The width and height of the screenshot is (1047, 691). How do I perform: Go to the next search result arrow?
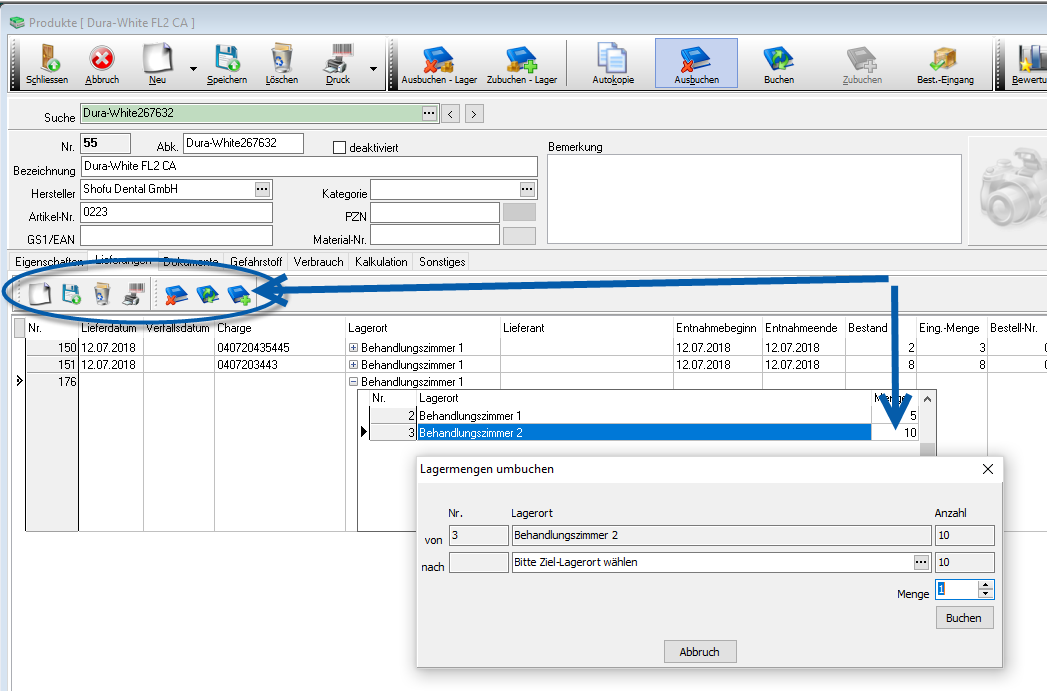(x=474, y=114)
